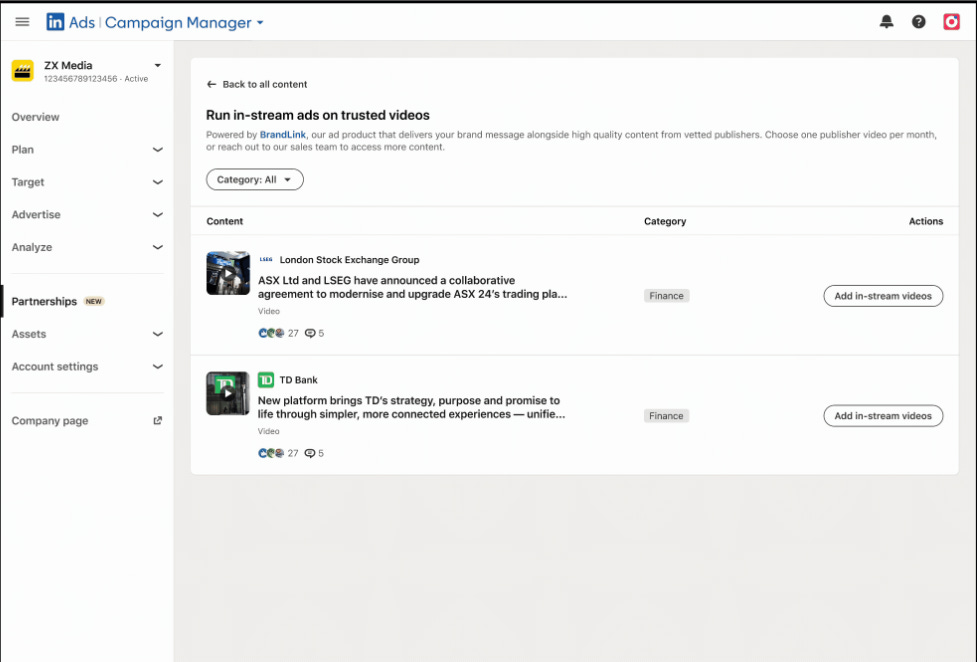The image size is (977, 662).
Task: Add in-stream videos for London Stock Exchange Group
Action: pos(883,296)
